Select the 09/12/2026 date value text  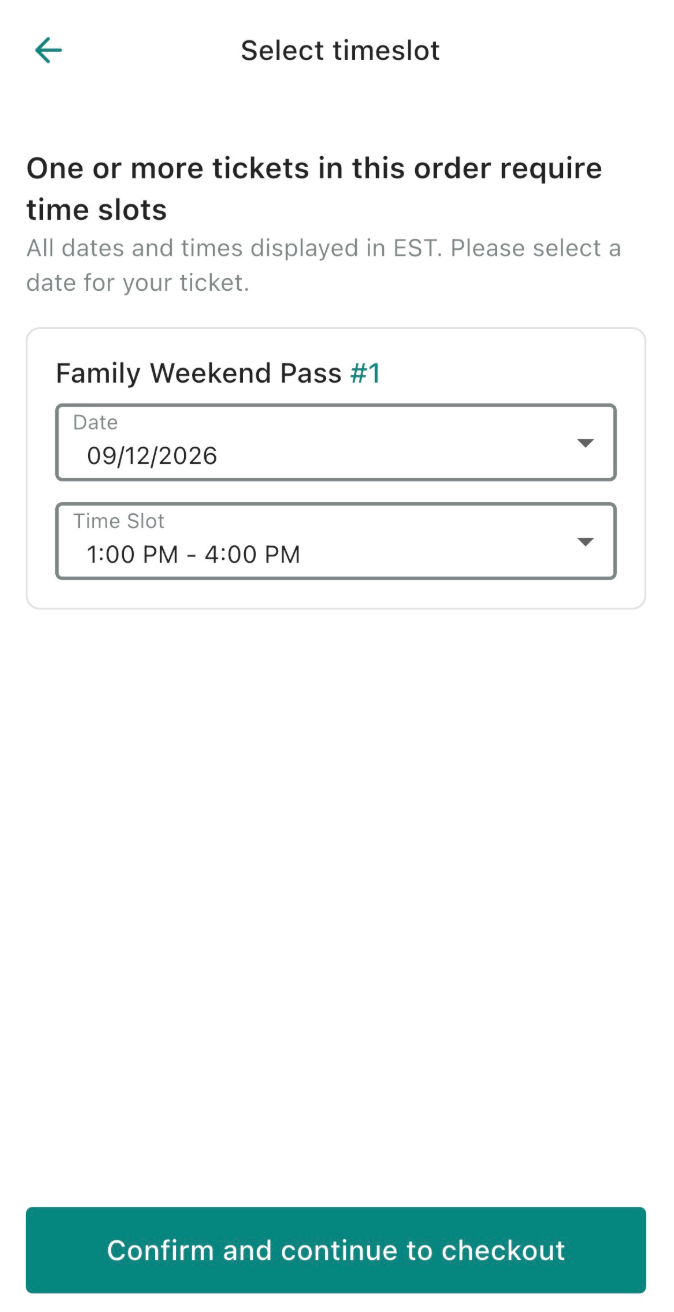[152, 456]
